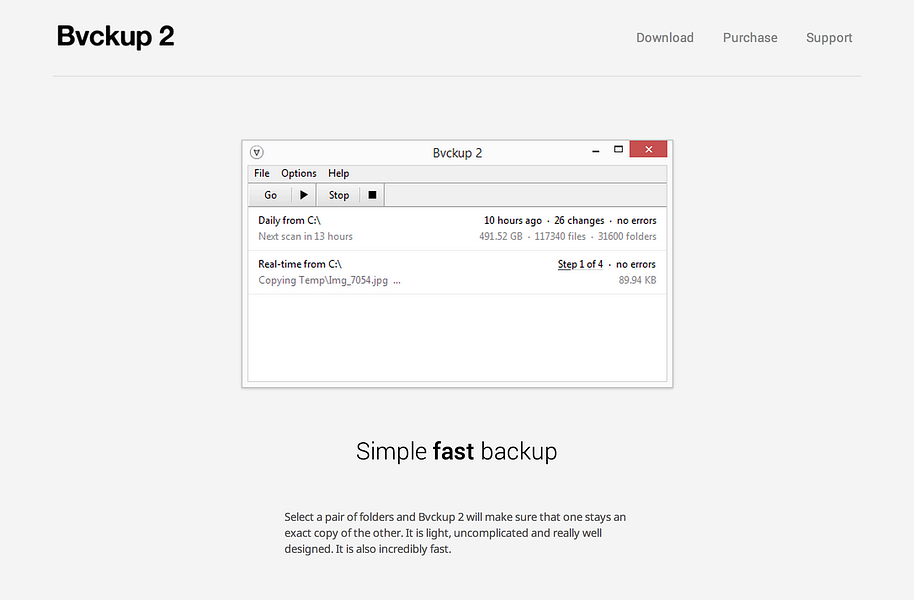The image size is (914, 600).
Task: Click the 'Simple fast backup' heading
Action: tap(456, 451)
